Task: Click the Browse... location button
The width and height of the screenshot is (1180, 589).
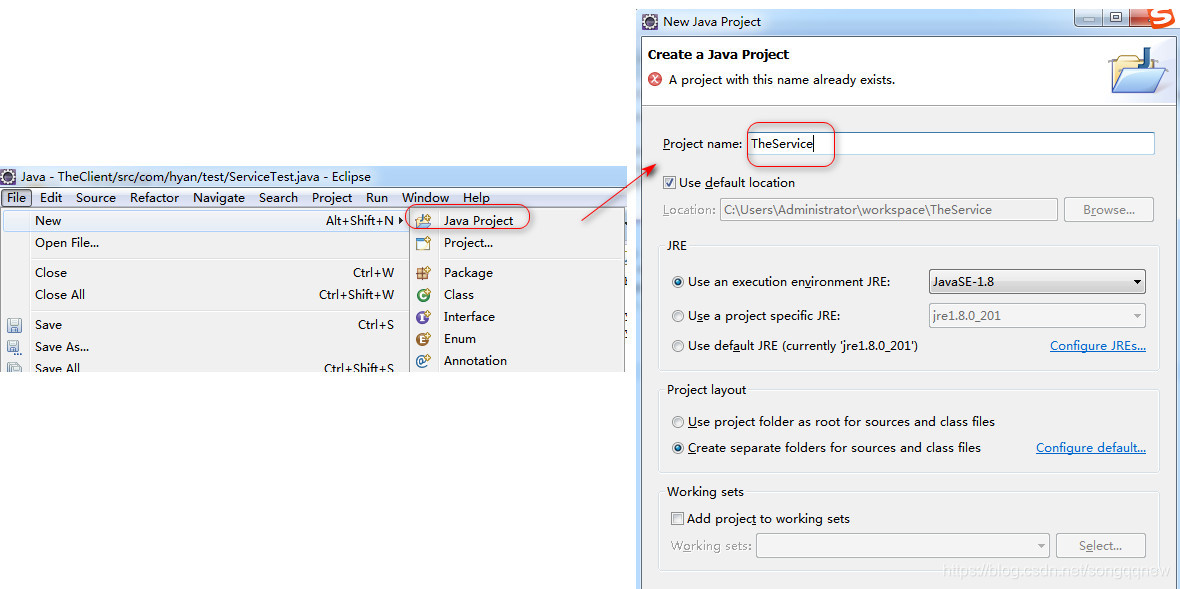Action: (1109, 210)
